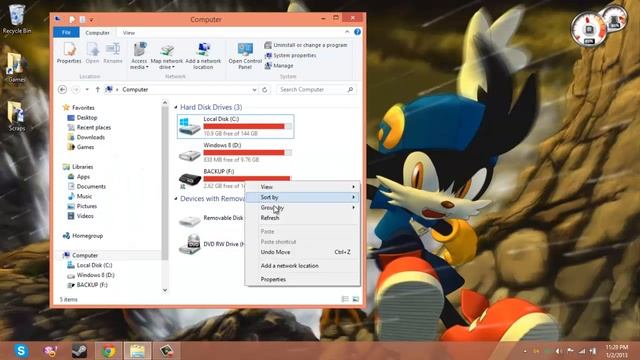Click the volume icon in system tray

(559, 351)
